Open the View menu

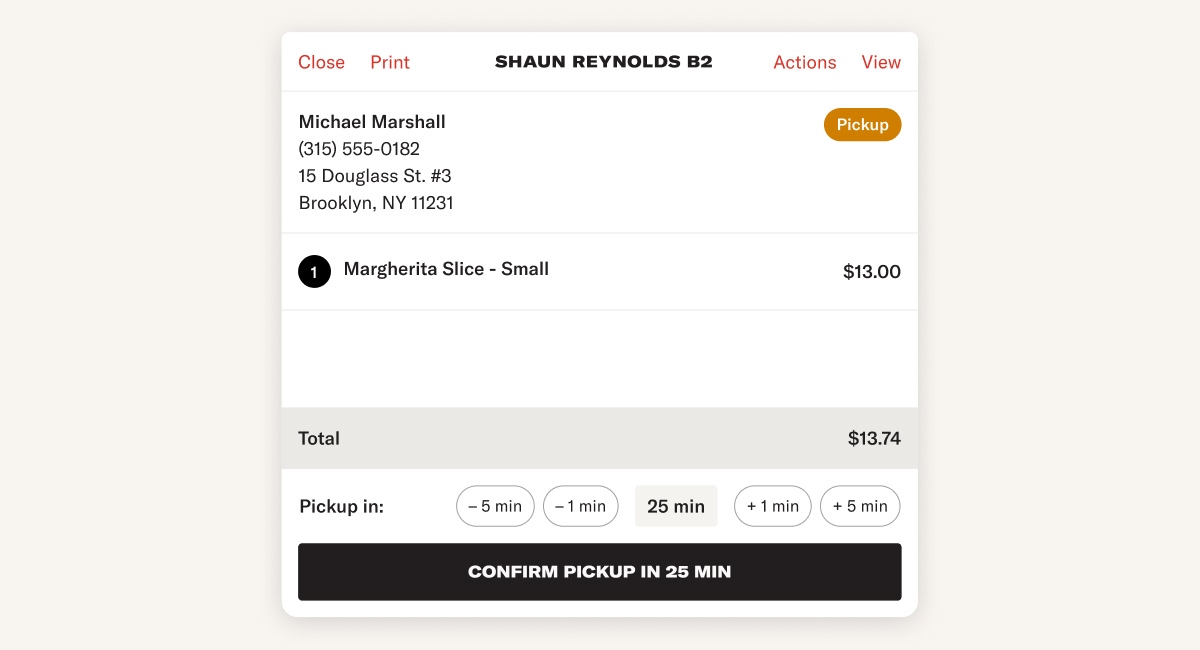881,62
